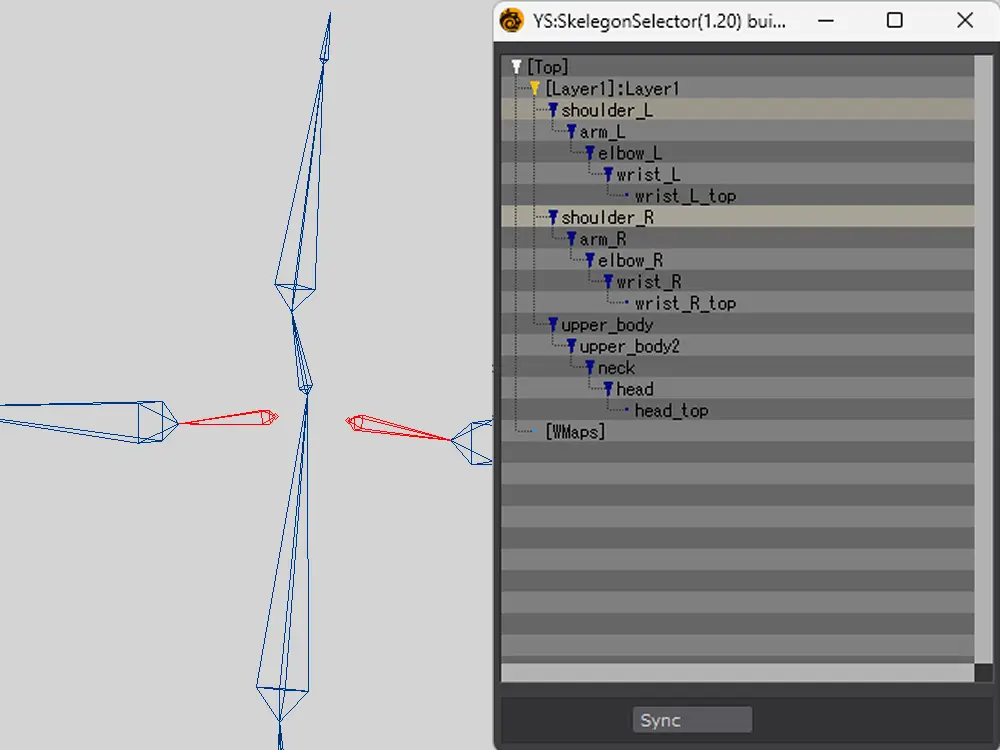This screenshot has width=1000, height=750.
Task: Click the yellow bone icon next to Layer1
Action: pos(535,89)
